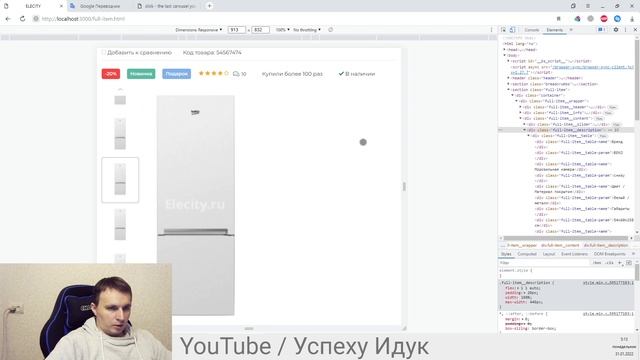Click the DevTools issues counter badge
This screenshot has height=360, width=640.
click(x=601, y=30)
